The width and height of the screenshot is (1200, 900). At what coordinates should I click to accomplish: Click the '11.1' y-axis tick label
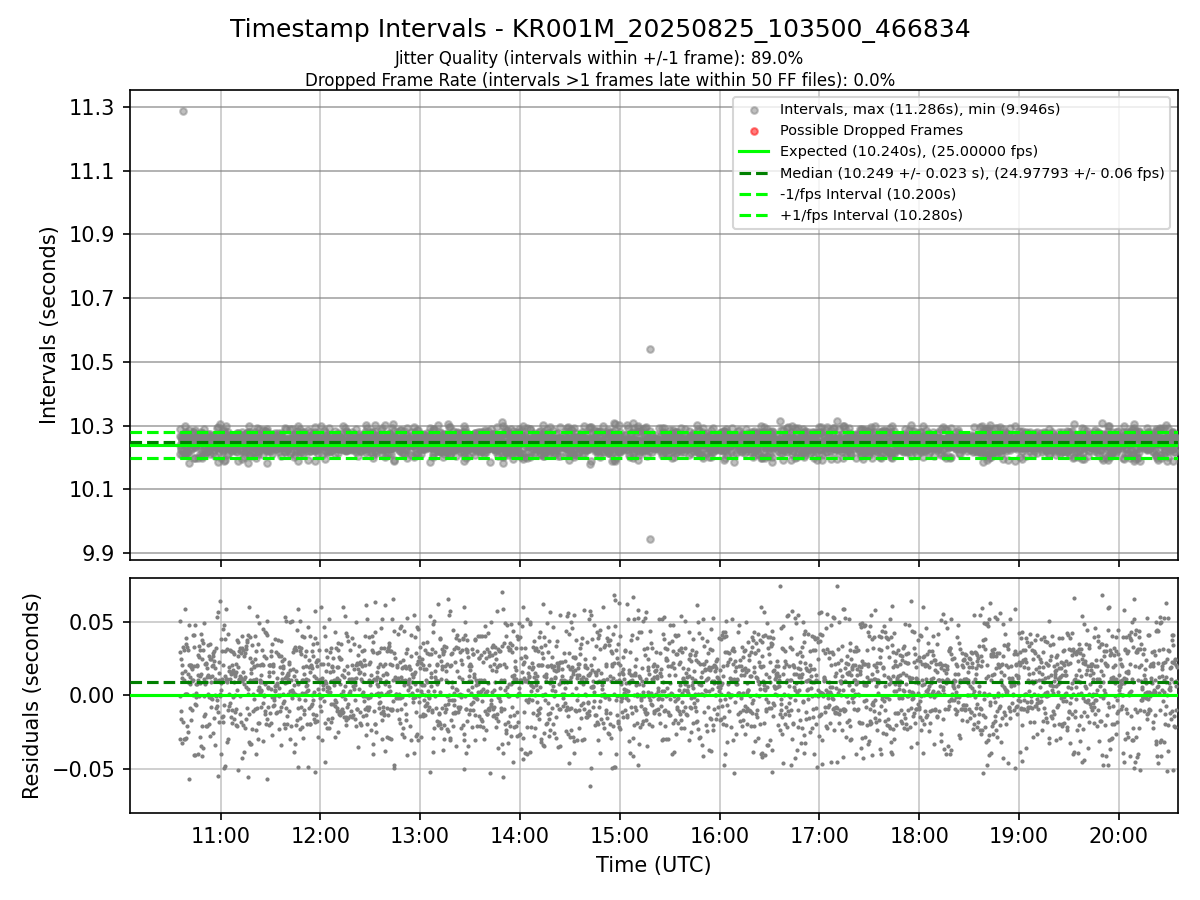[93, 171]
